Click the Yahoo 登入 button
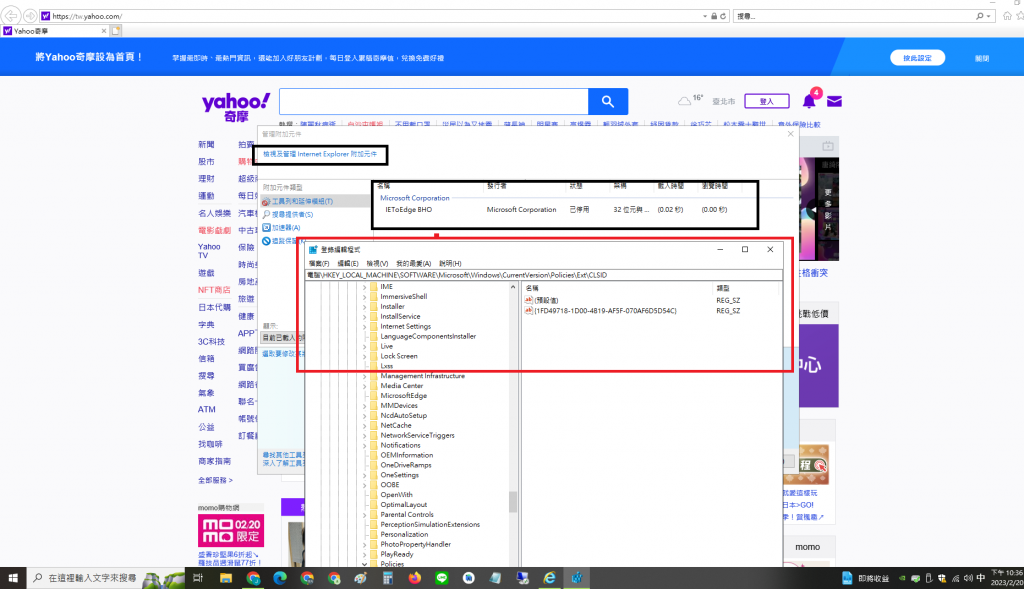The height and width of the screenshot is (589, 1024). click(x=767, y=101)
